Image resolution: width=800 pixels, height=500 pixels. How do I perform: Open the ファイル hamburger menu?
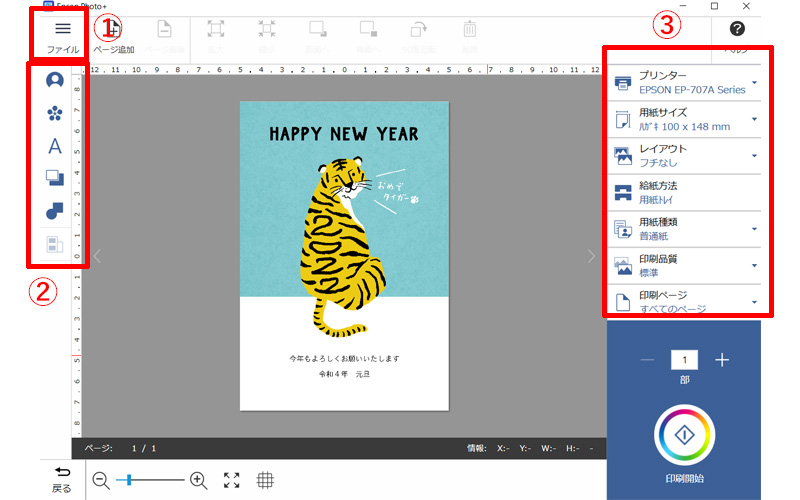tap(63, 37)
